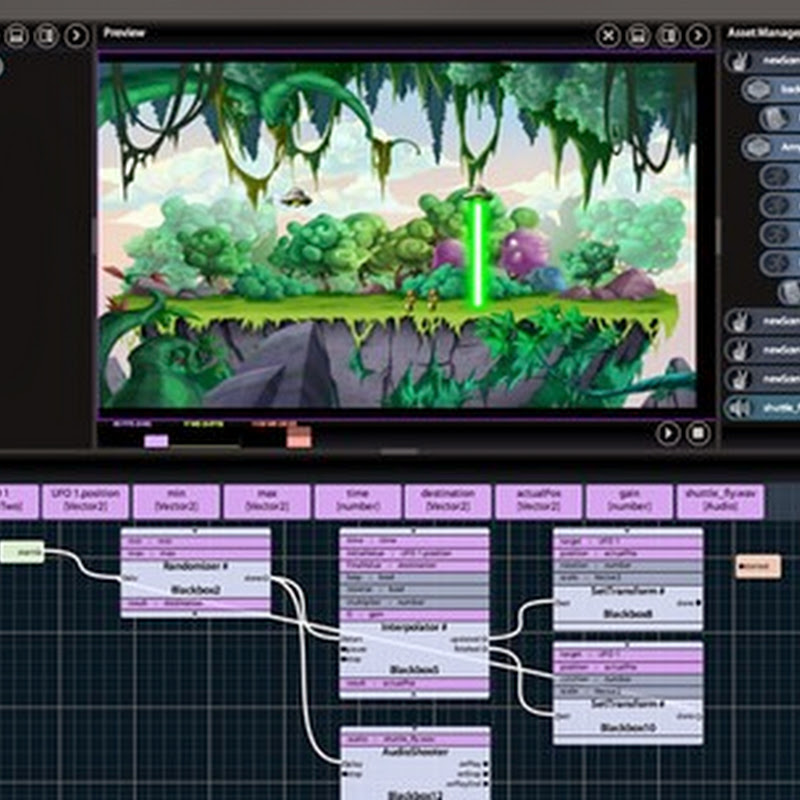
Task: Click the 'result : destination' row in Randomizer
Action: click(x=195, y=603)
